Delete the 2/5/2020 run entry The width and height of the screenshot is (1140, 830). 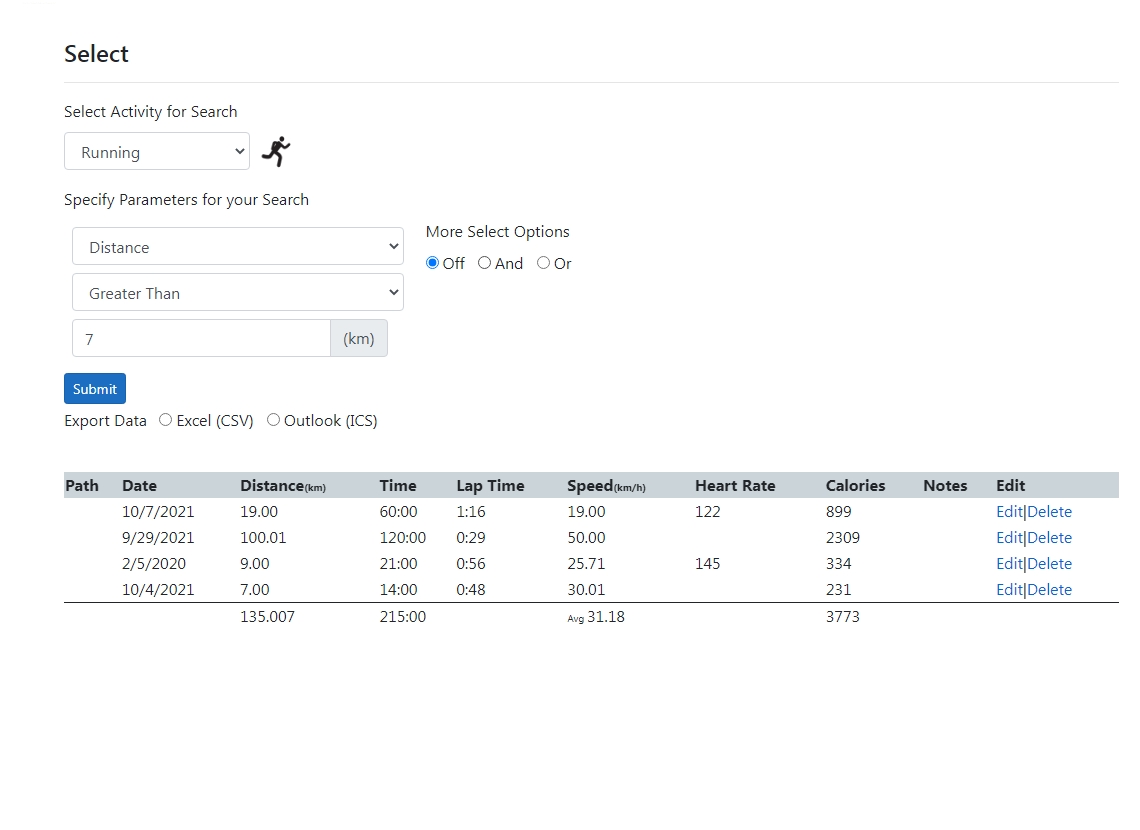coord(1049,564)
